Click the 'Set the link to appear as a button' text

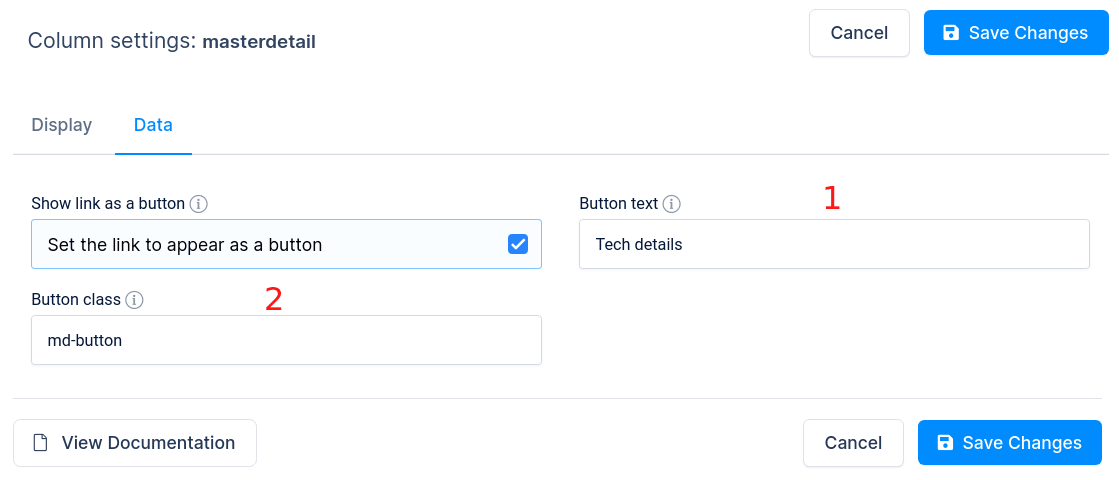185,245
